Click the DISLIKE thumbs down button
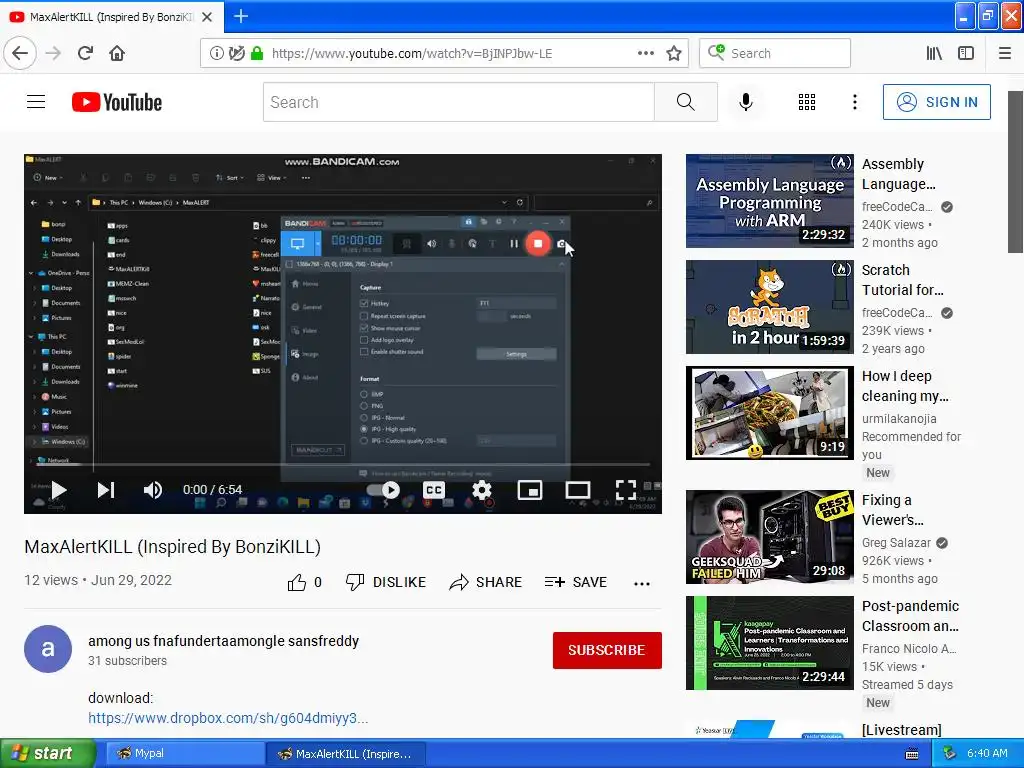The width and height of the screenshot is (1024, 768). (x=385, y=582)
